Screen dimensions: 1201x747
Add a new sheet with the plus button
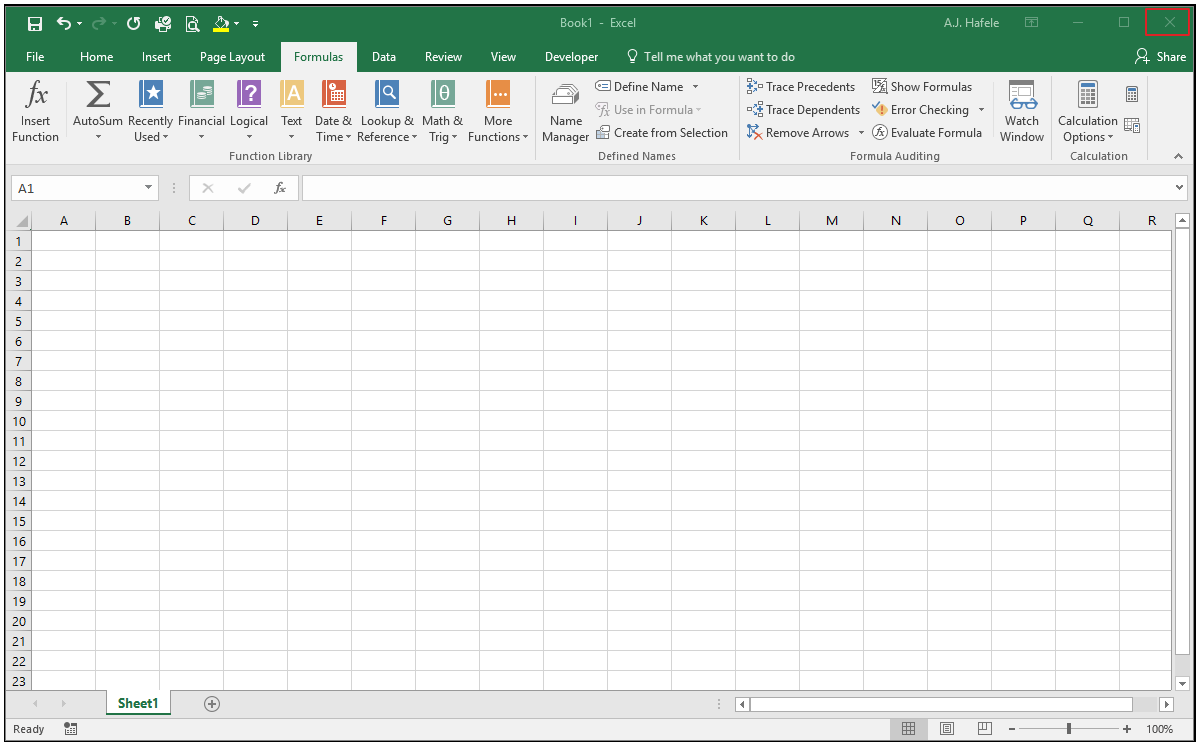pos(212,704)
